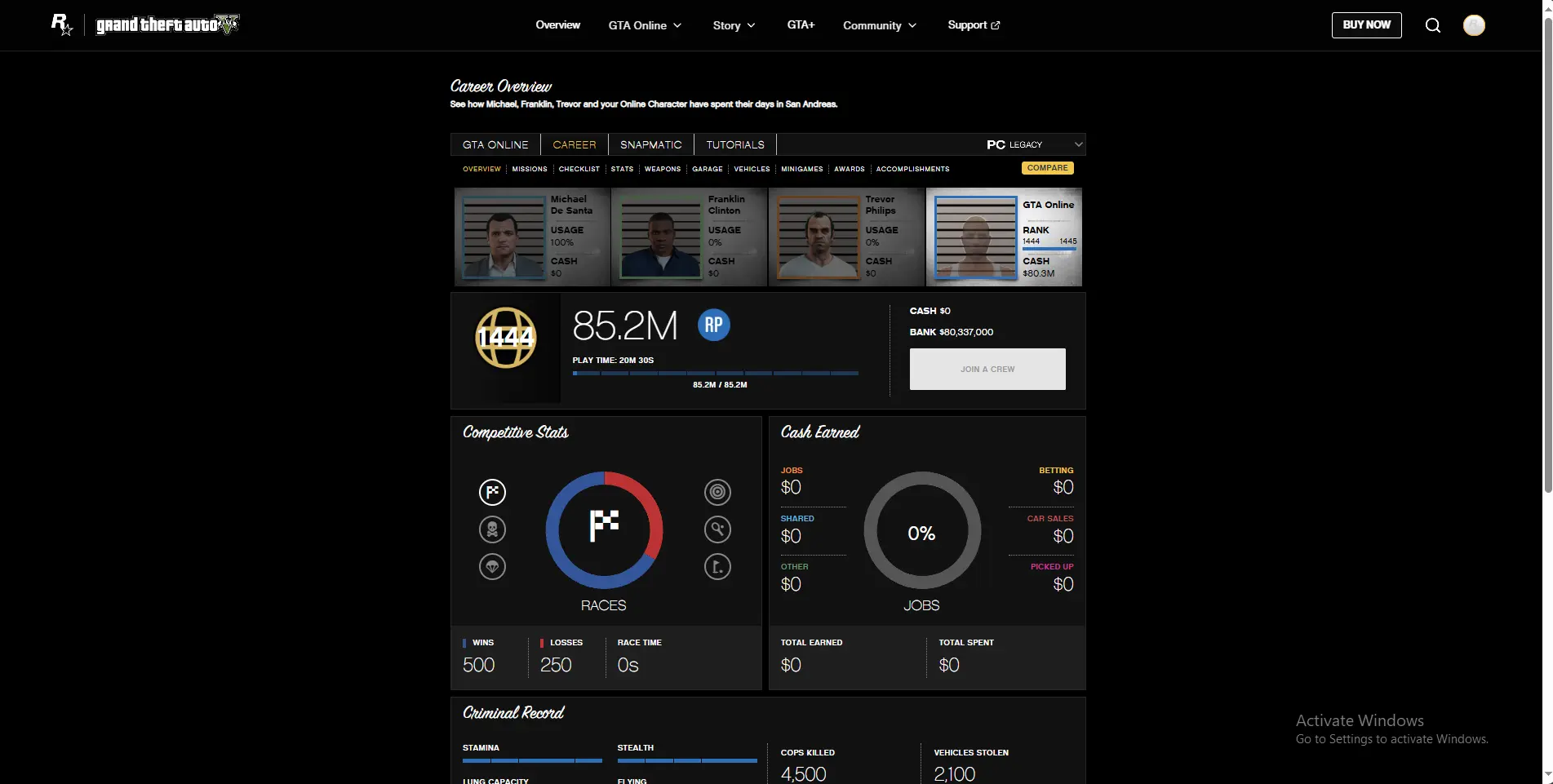Click the checkered flag inside the Races ring
The width and height of the screenshot is (1553, 784).
click(x=604, y=526)
